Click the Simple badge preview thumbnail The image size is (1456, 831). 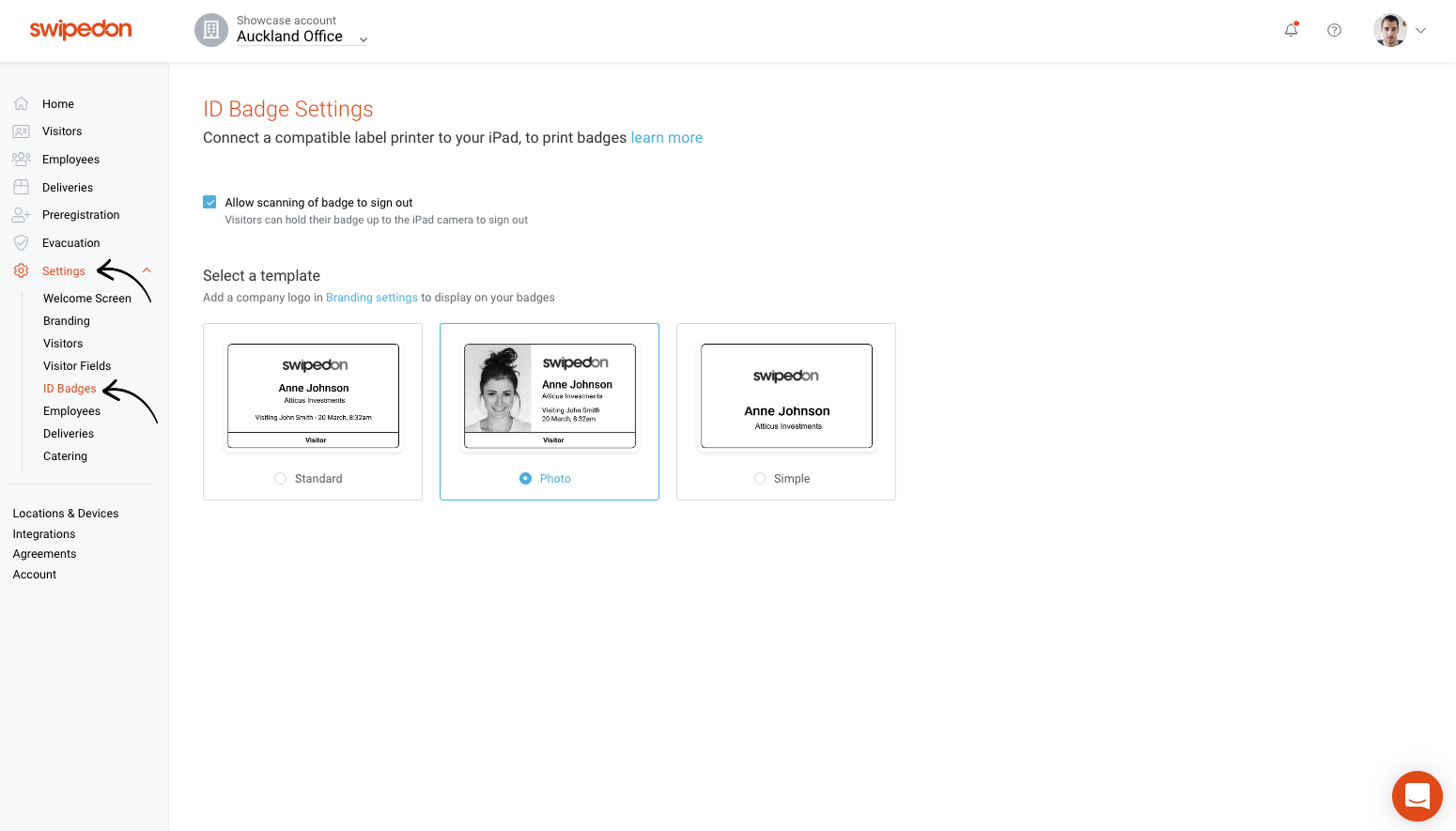(786, 396)
